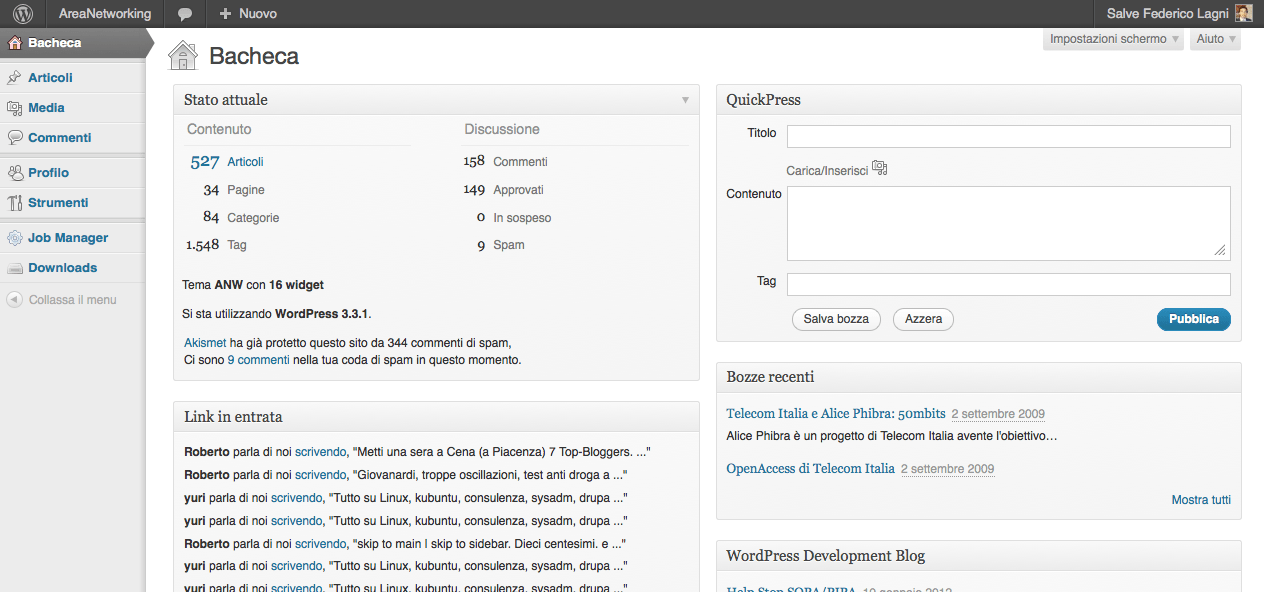
Task: Expand the Impostazioni schermo panel
Action: [1114, 39]
